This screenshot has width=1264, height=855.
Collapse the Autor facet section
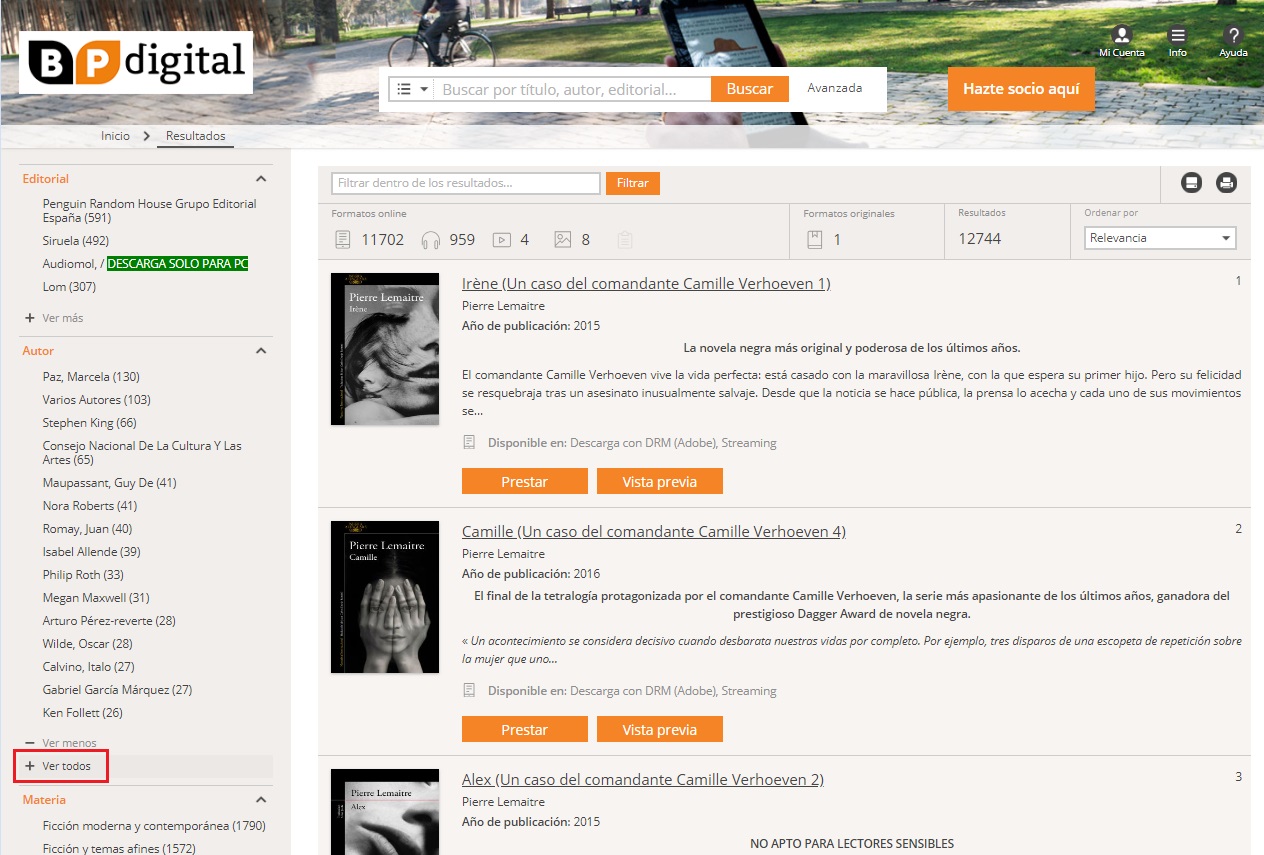tap(261, 351)
